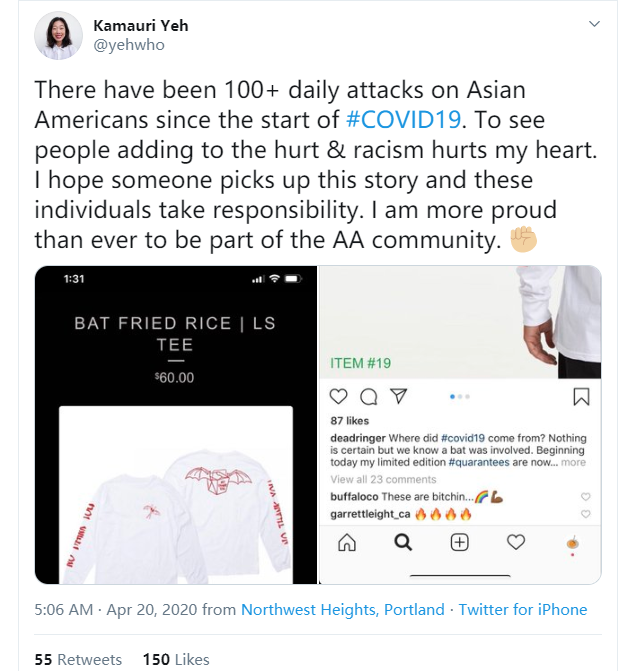Tap the Instagram comment bubble icon
The image size is (637, 671).
pos(368,397)
